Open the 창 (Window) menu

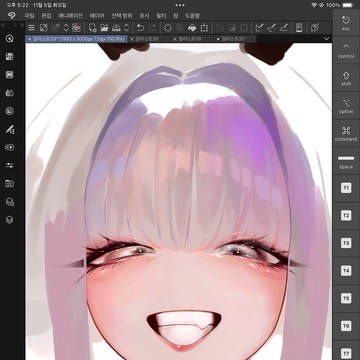(176, 16)
